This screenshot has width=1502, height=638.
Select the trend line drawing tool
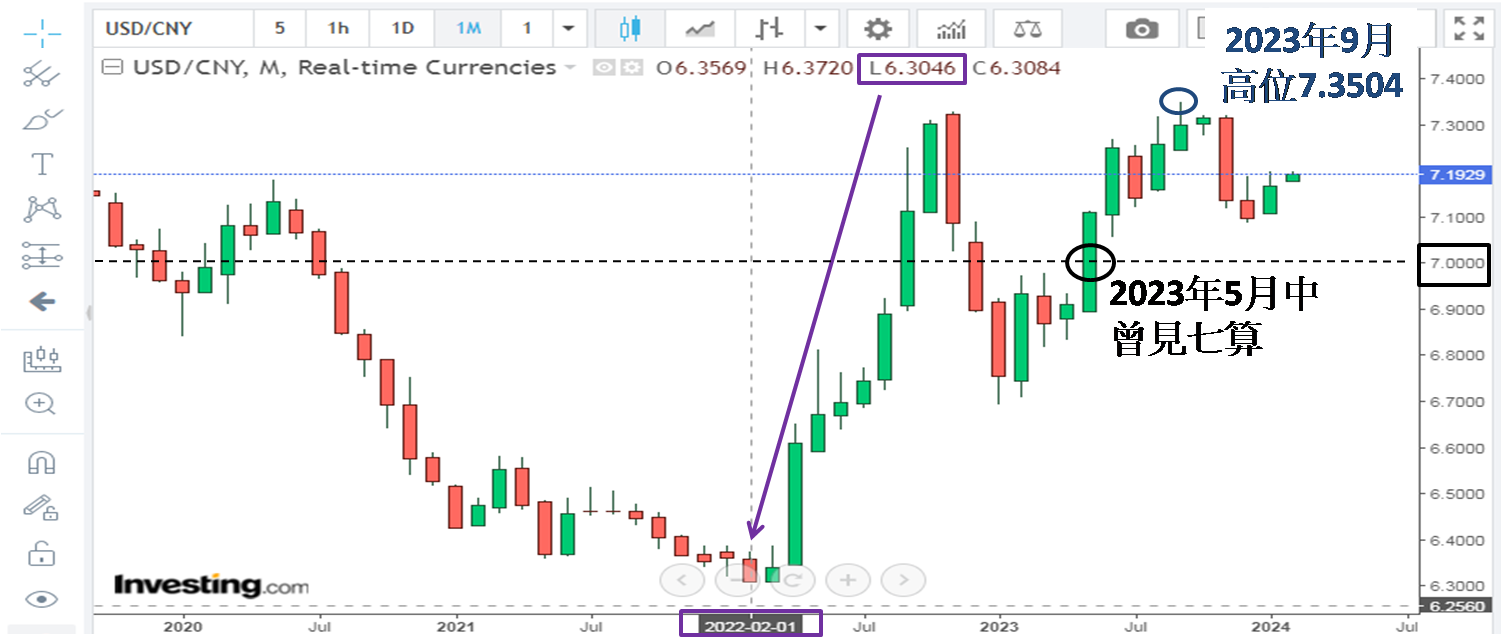click(x=41, y=73)
